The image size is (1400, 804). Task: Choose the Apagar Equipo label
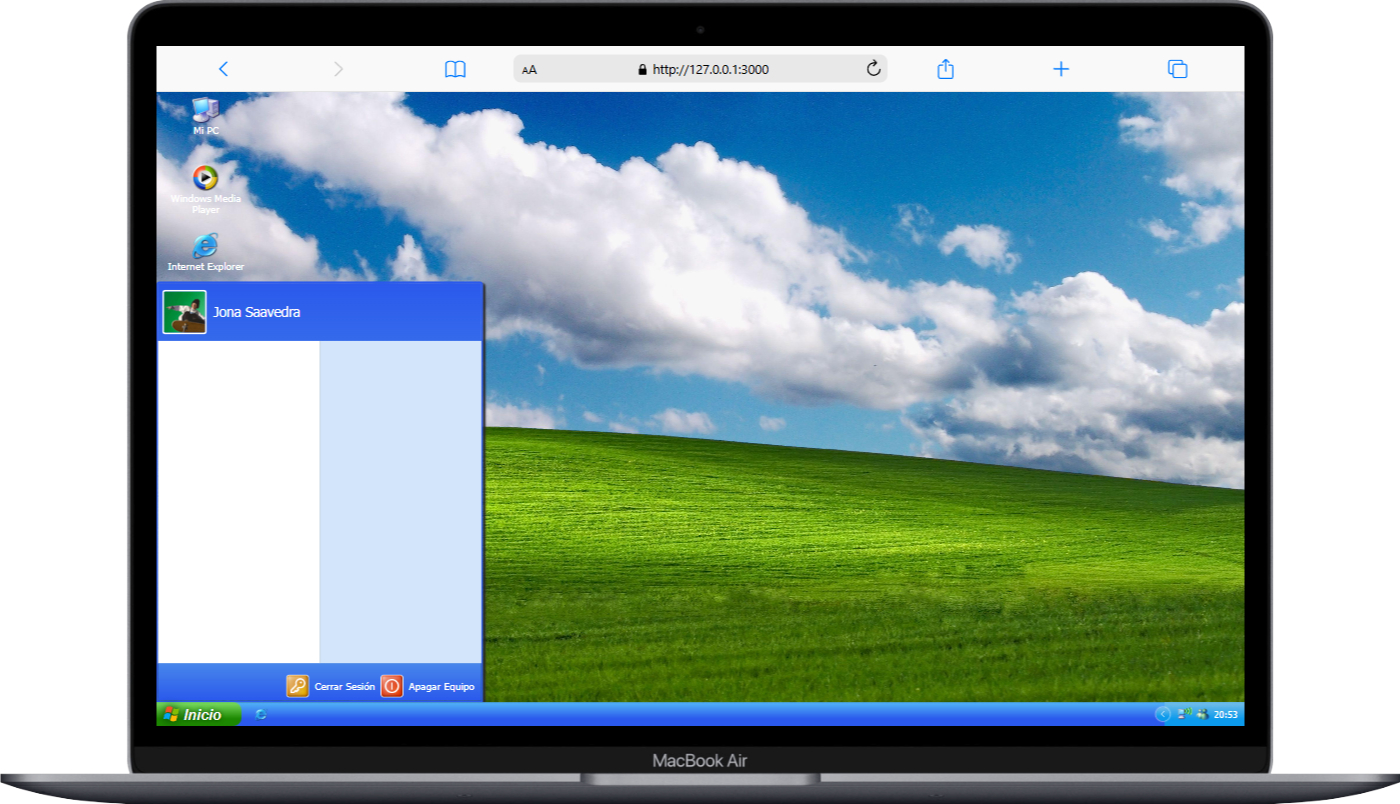coord(441,687)
